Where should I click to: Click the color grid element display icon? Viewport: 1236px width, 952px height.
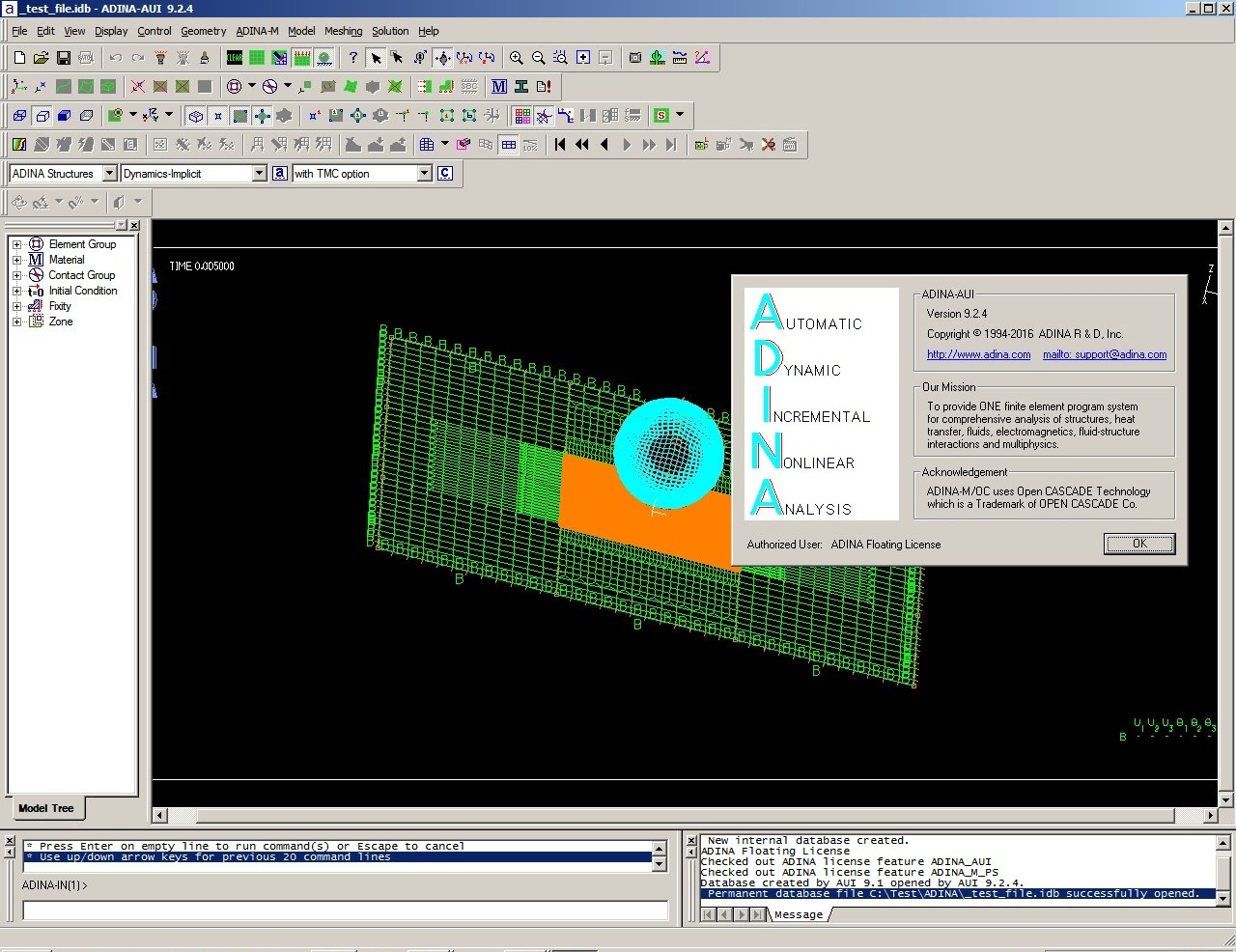522,116
